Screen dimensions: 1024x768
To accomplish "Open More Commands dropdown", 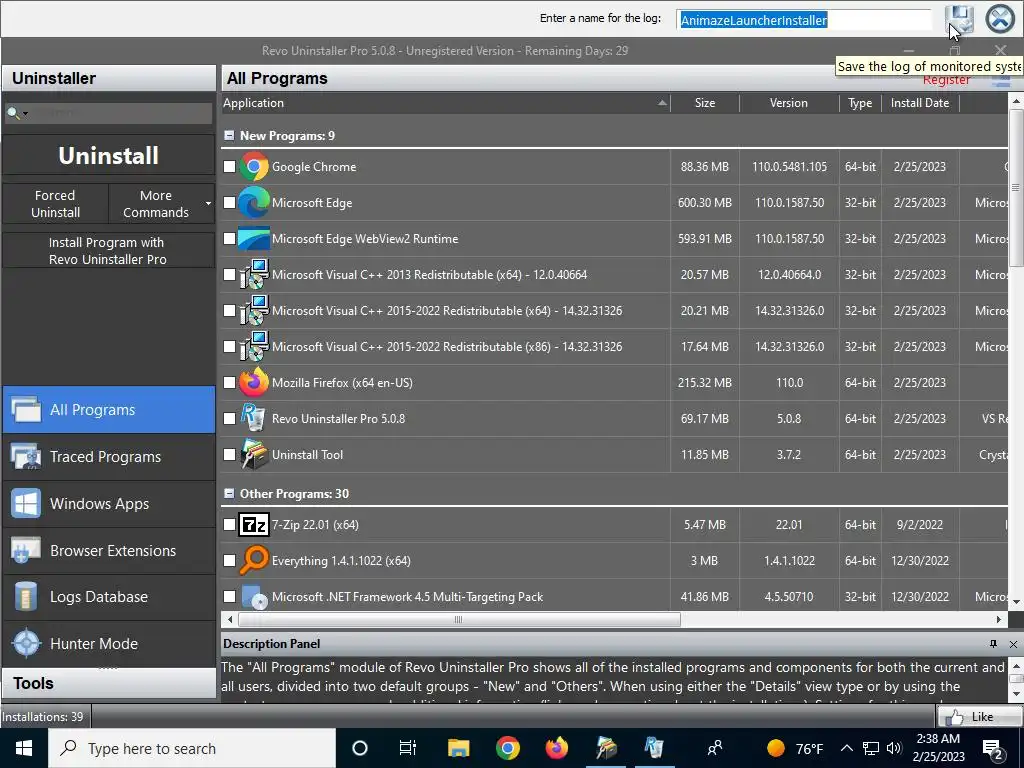I will (x=161, y=204).
